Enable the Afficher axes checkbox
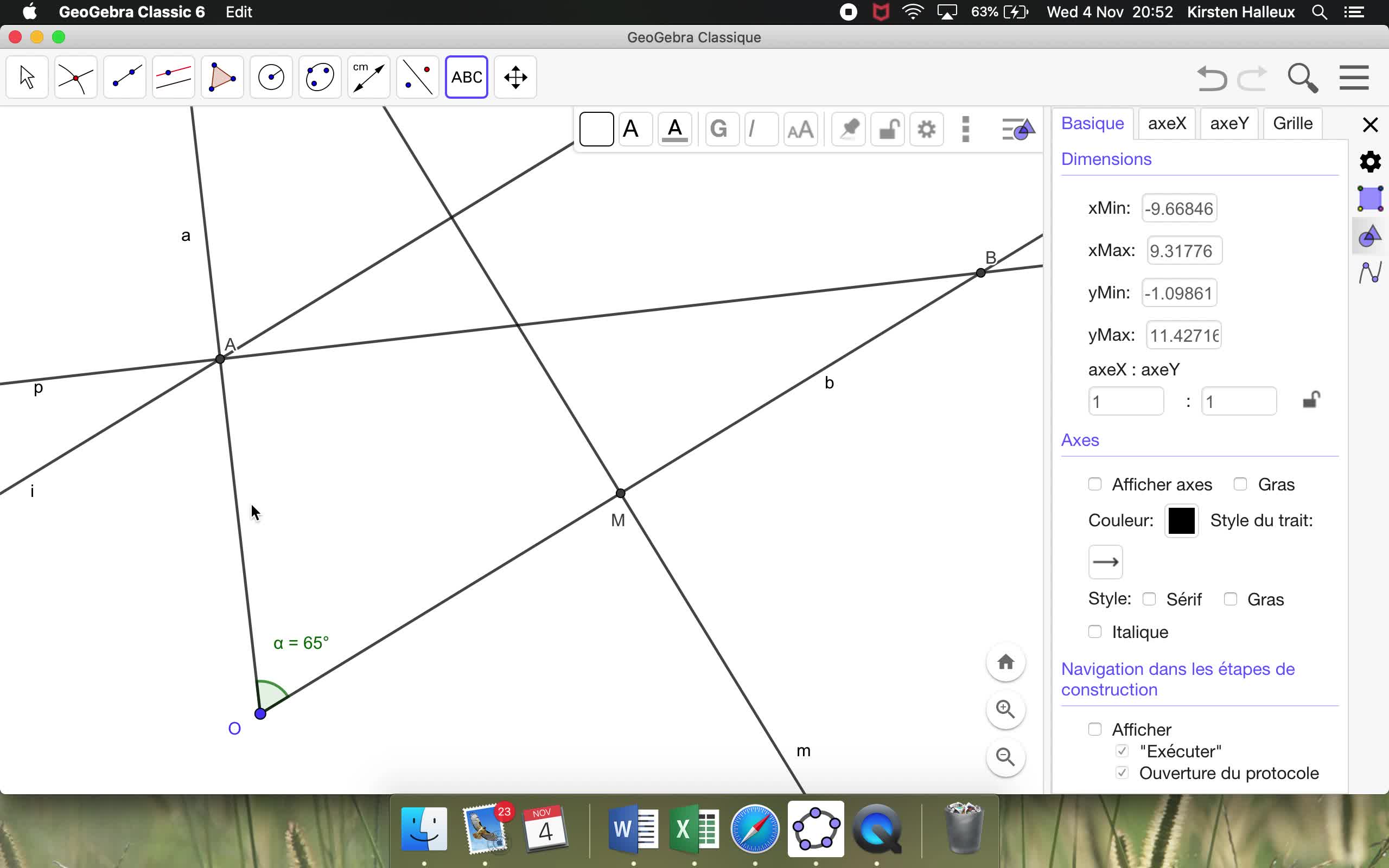This screenshot has height=868, width=1389. [1094, 484]
